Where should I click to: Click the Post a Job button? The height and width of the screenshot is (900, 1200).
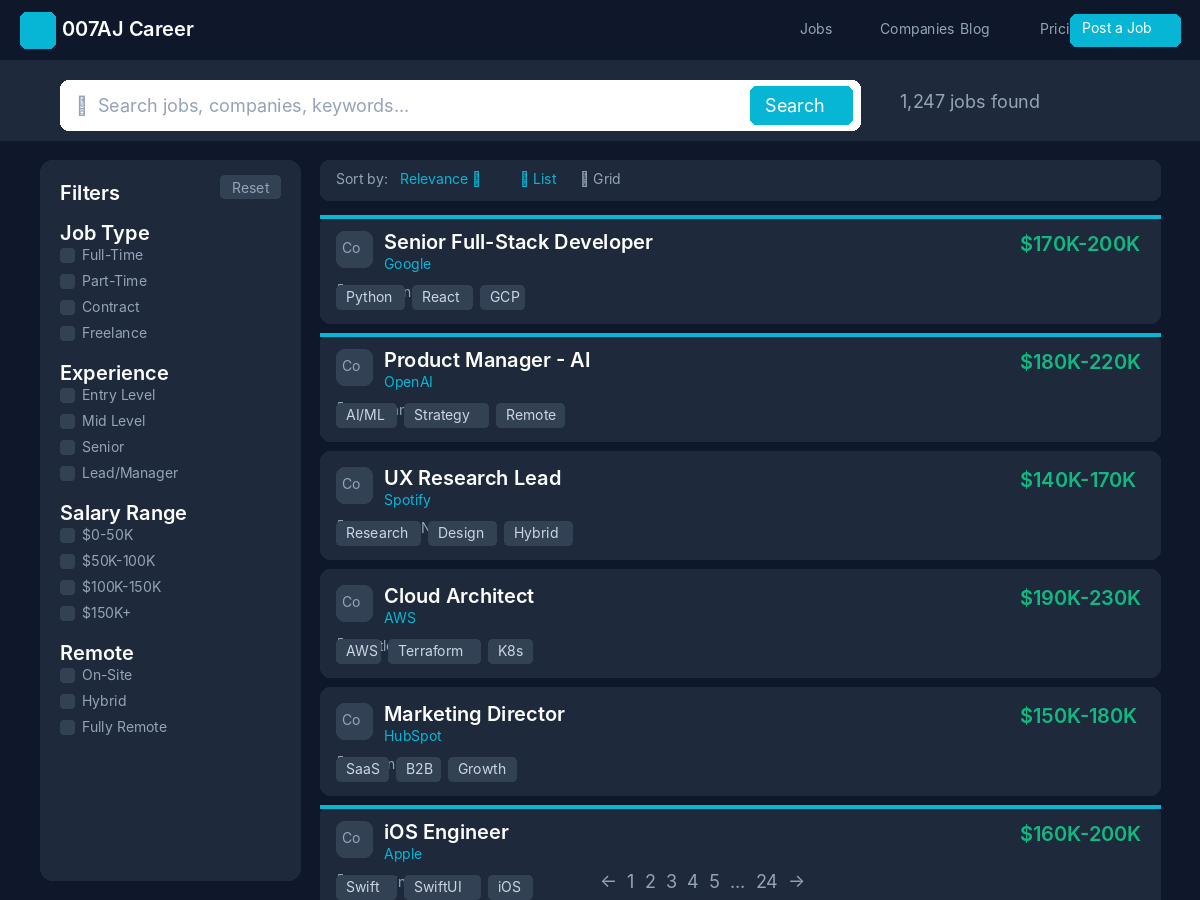[1125, 30]
